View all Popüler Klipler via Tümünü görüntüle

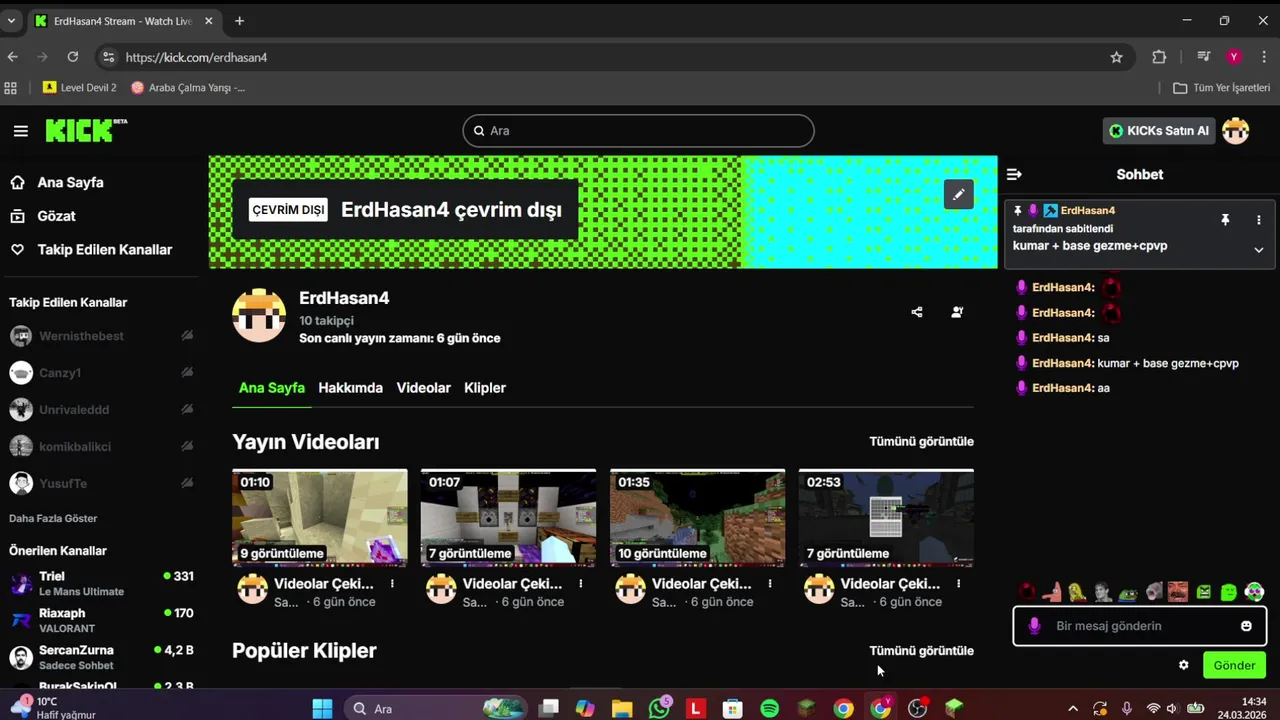(x=921, y=651)
